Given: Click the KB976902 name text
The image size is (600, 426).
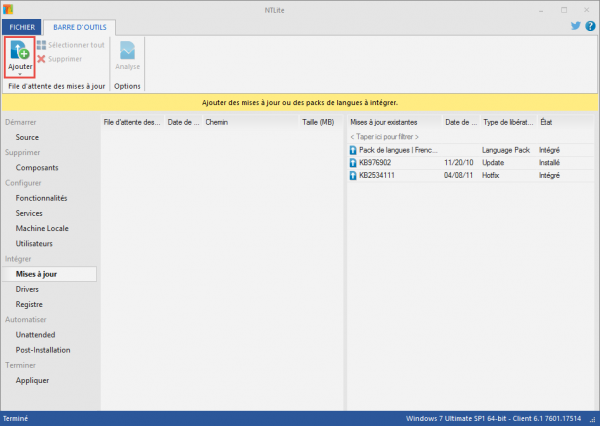Looking at the screenshot, I should [x=375, y=163].
